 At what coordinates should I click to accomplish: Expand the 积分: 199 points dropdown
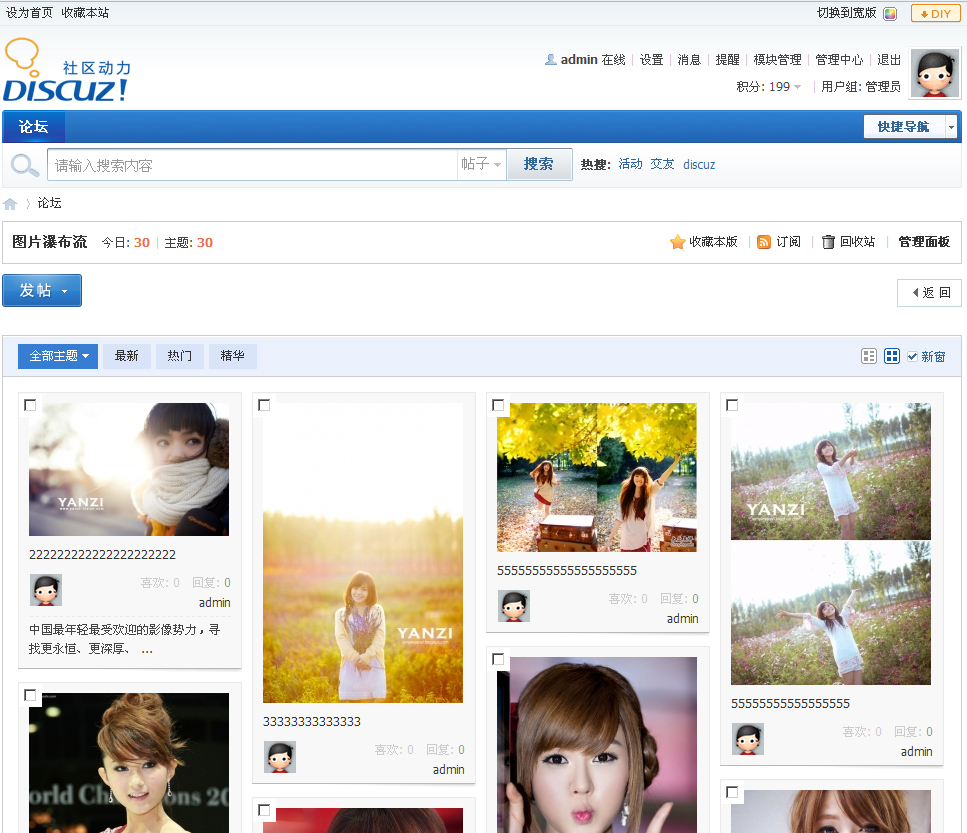point(768,86)
